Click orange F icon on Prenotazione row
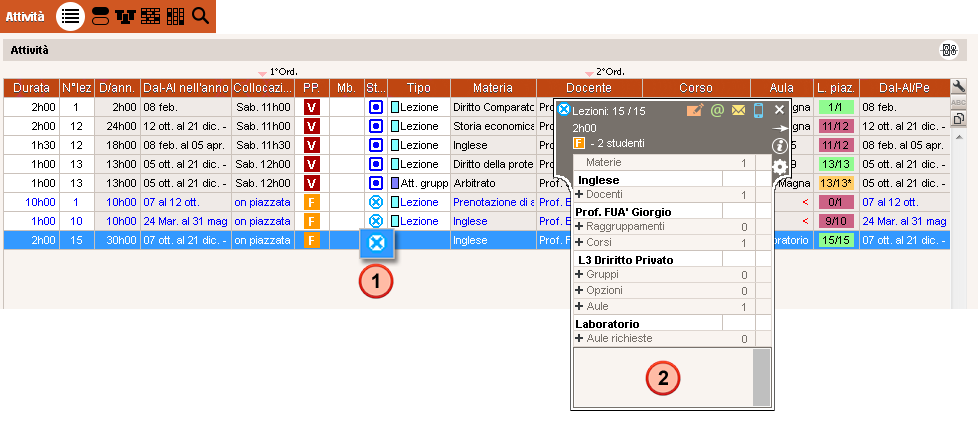The height and width of the screenshot is (422, 978). coord(312,202)
